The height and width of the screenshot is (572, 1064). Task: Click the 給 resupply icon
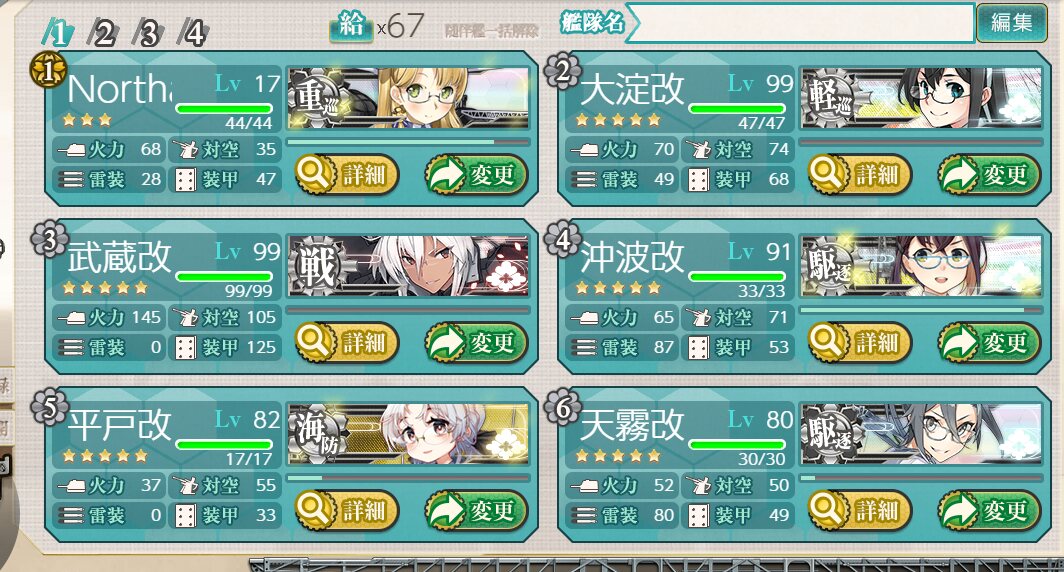pyautogui.click(x=352, y=26)
